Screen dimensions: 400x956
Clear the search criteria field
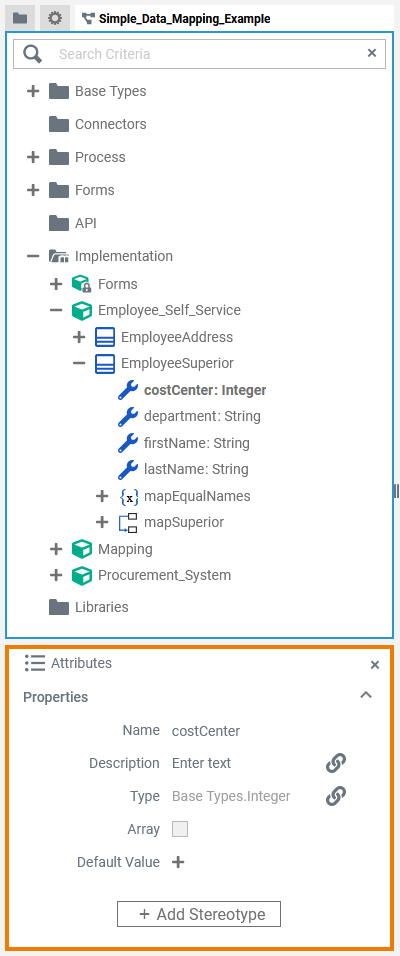[x=372, y=53]
